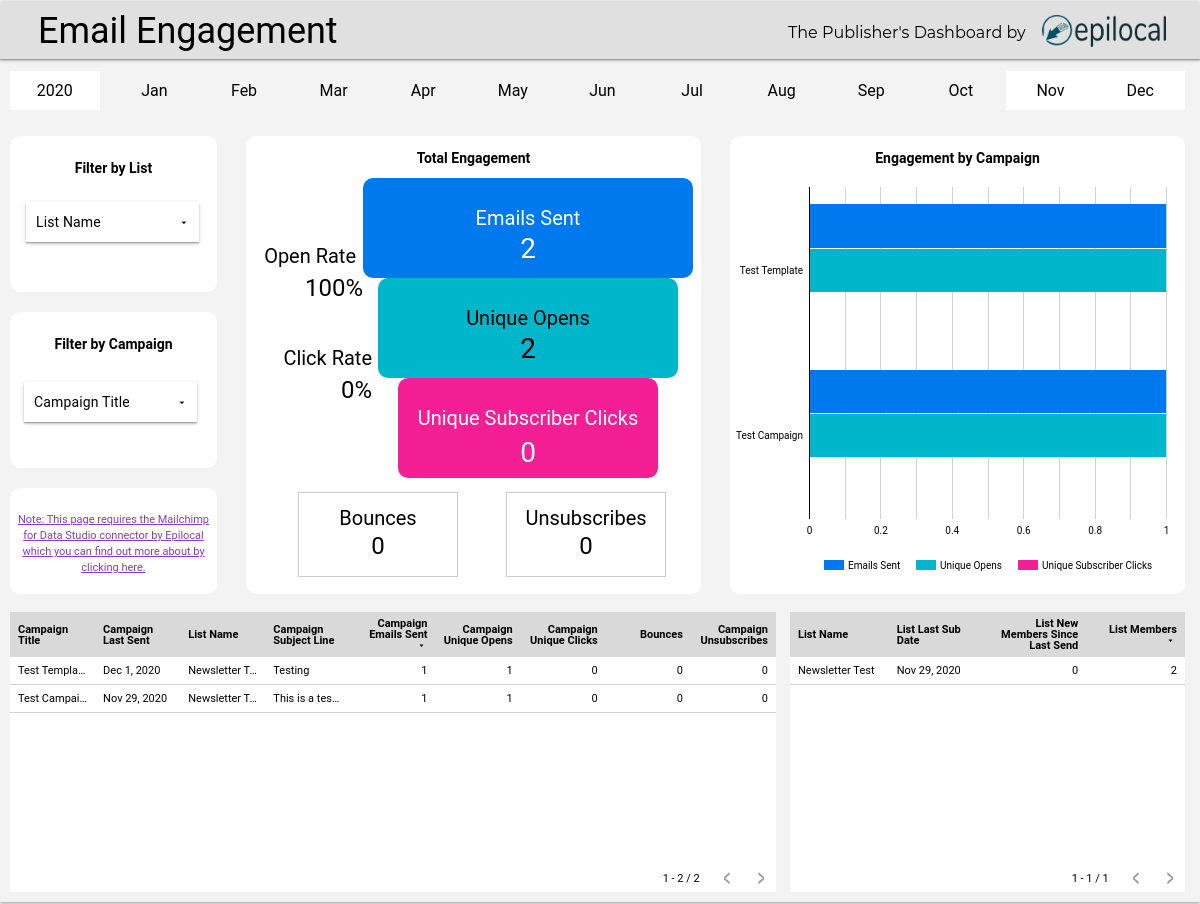Go to next page in the campaign table
1200x904 pixels.
(760, 877)
